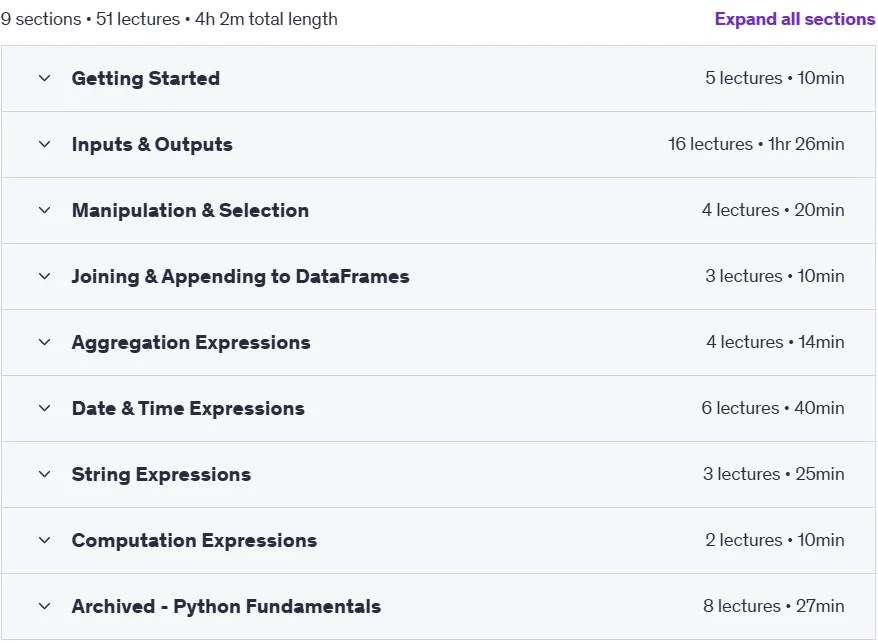Click chevron for Archived - Python Fundamentals
Image resolution: width=878 pixels, height=643 pixels.
45,606
